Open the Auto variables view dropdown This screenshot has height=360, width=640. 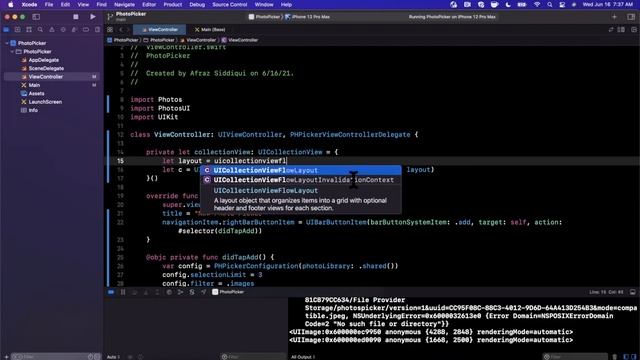click(x=113, y=357)
